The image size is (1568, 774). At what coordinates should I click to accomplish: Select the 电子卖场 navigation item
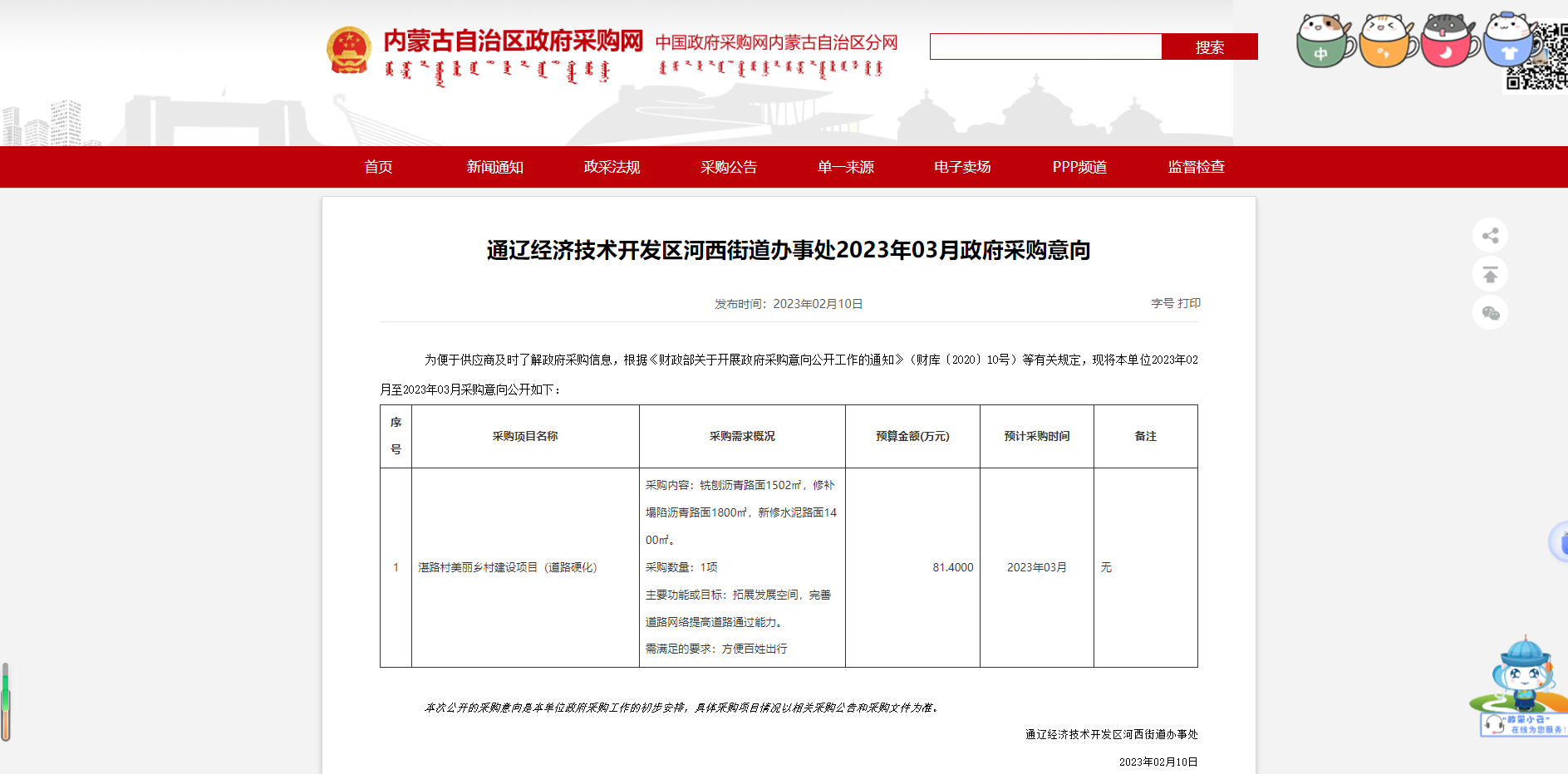click(x=962, y=167)
